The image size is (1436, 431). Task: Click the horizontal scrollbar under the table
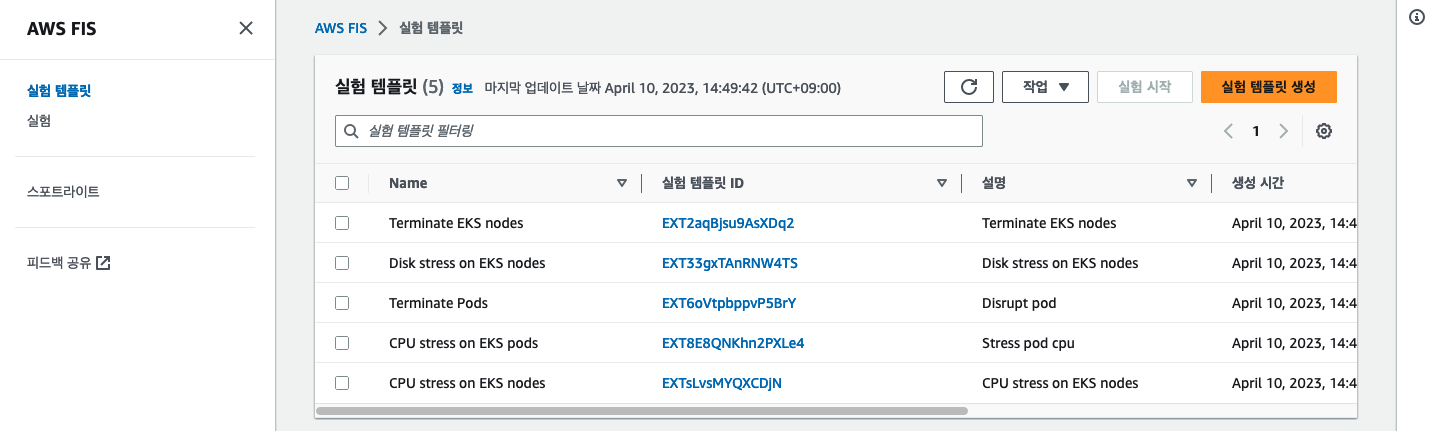tap(641, 411)
